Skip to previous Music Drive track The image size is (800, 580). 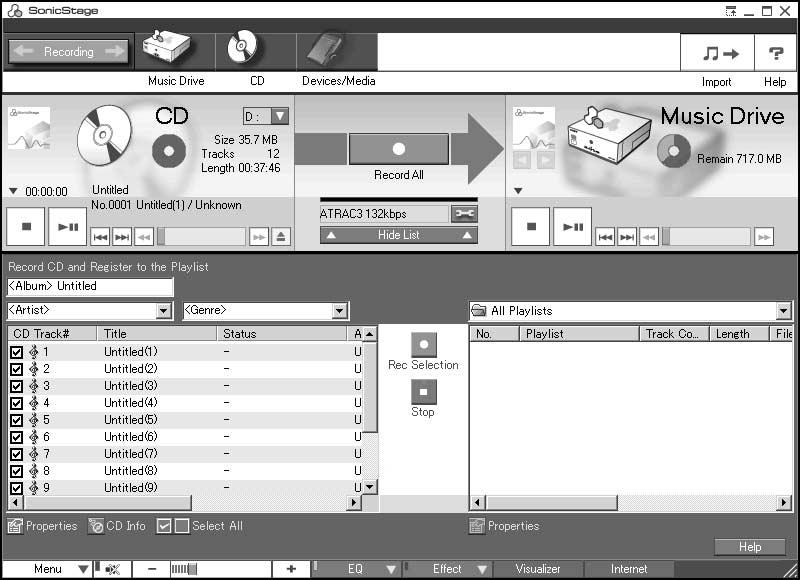[x=606, y=237]
